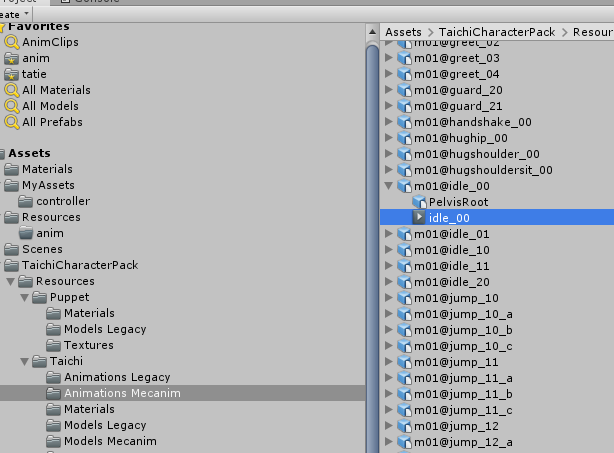Collapse the Puppet folder tree
Image resolution: width=614 pixels, height=453 pixels.
tap(25, 298)
